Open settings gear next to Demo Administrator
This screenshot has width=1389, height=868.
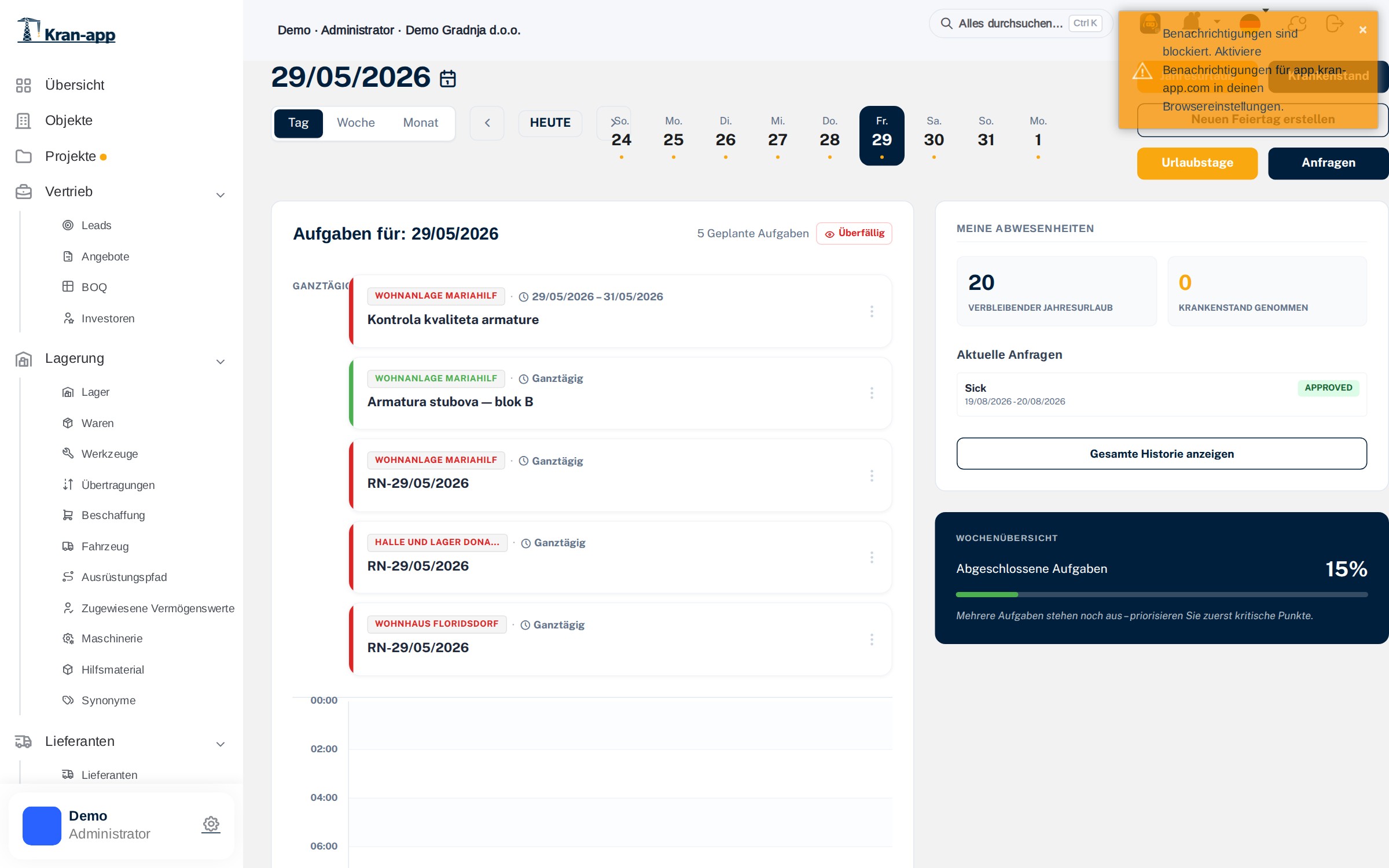211,824
